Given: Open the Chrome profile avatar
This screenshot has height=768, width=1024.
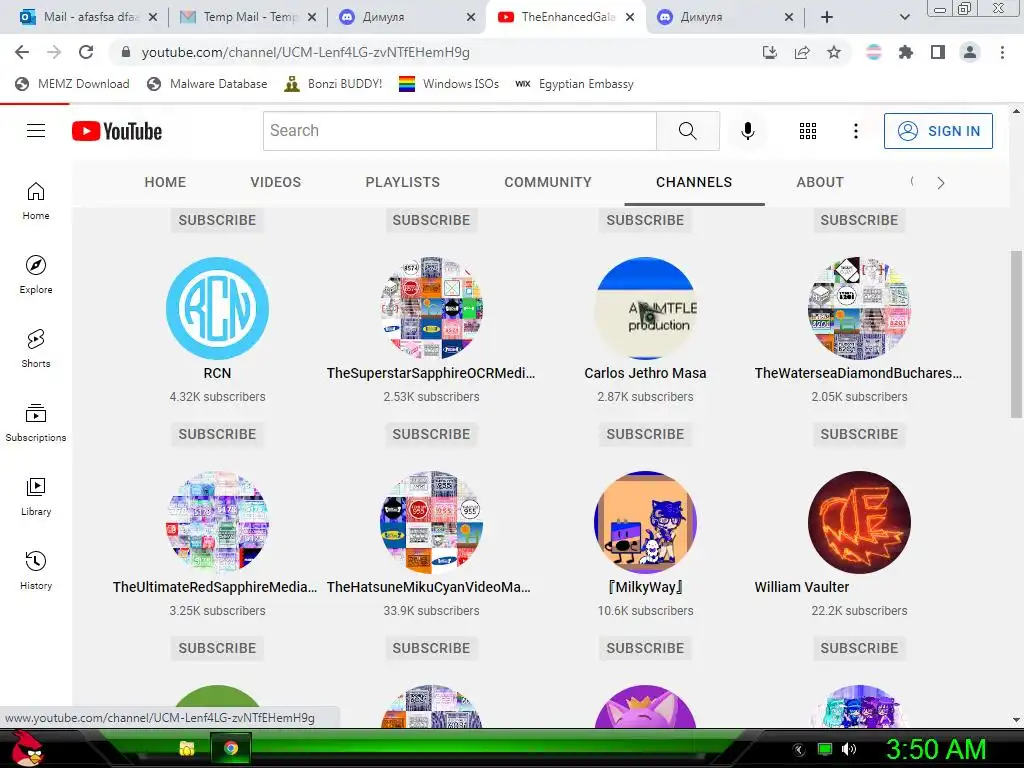Looking at the screenshot, I should [970, 52].
